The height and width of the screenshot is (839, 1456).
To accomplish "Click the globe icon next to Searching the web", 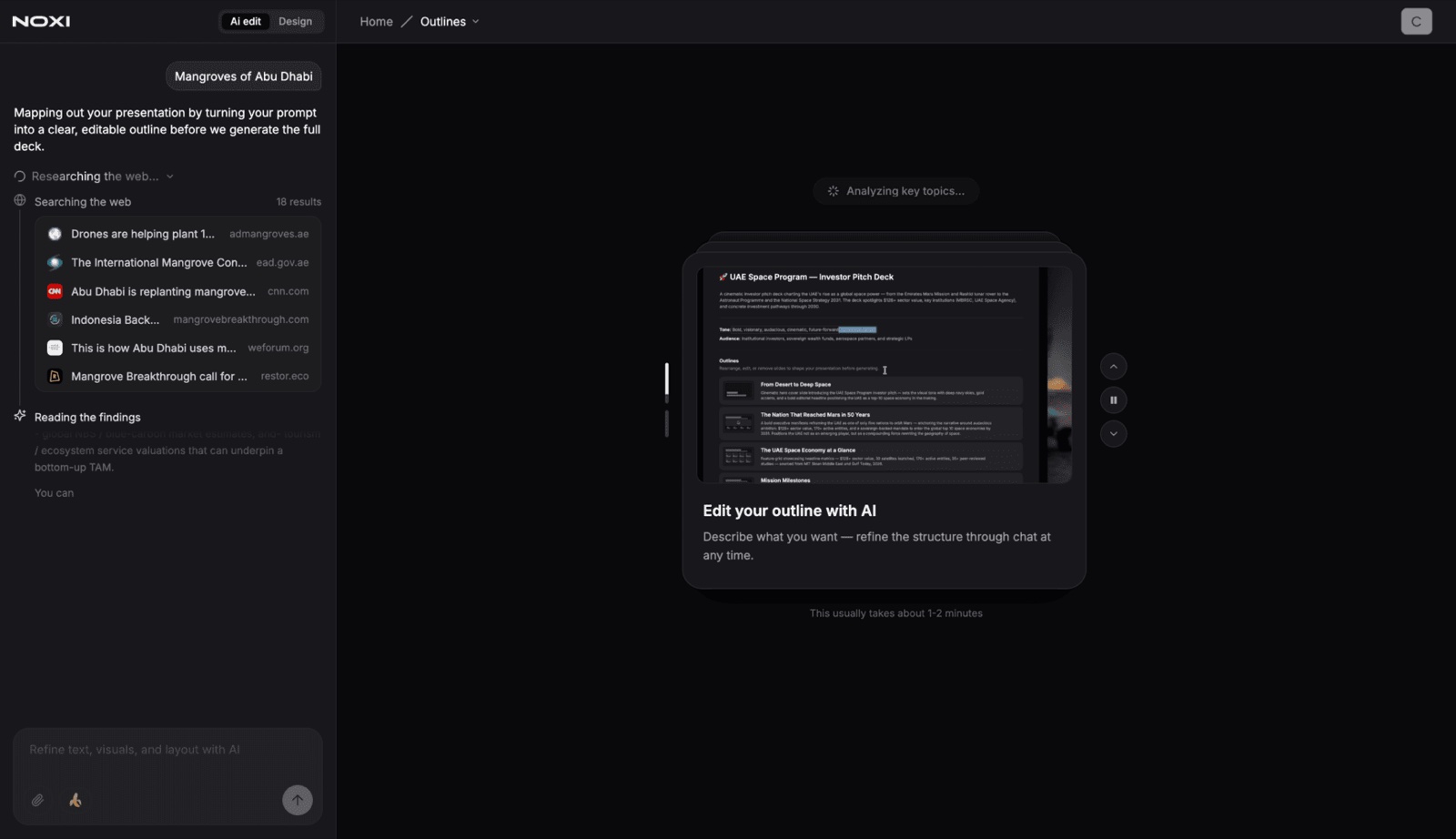I will [x=20, y=200].
